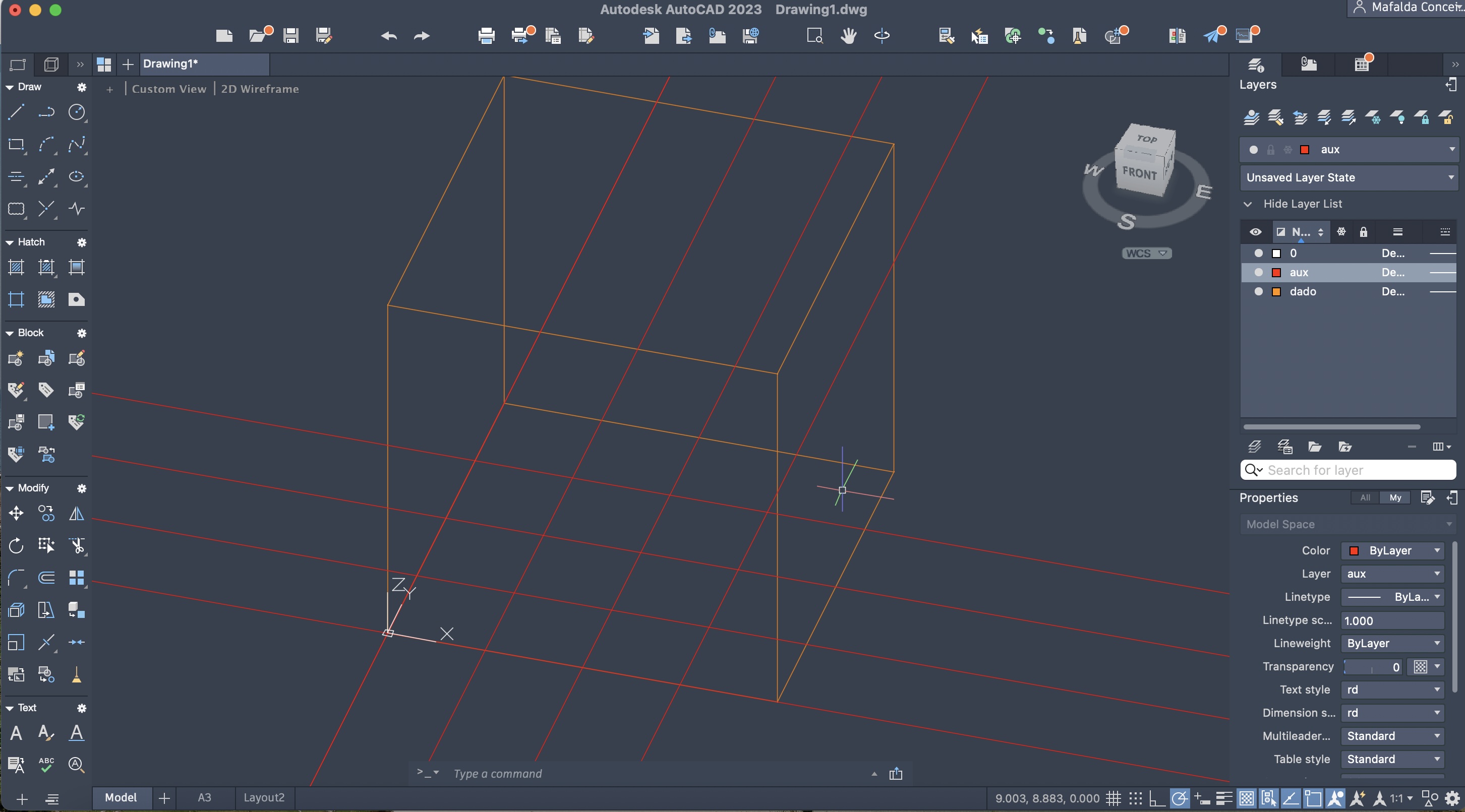Select the Rotate tool in Modify
1465x812 pixels.
[x=16, y=545]
